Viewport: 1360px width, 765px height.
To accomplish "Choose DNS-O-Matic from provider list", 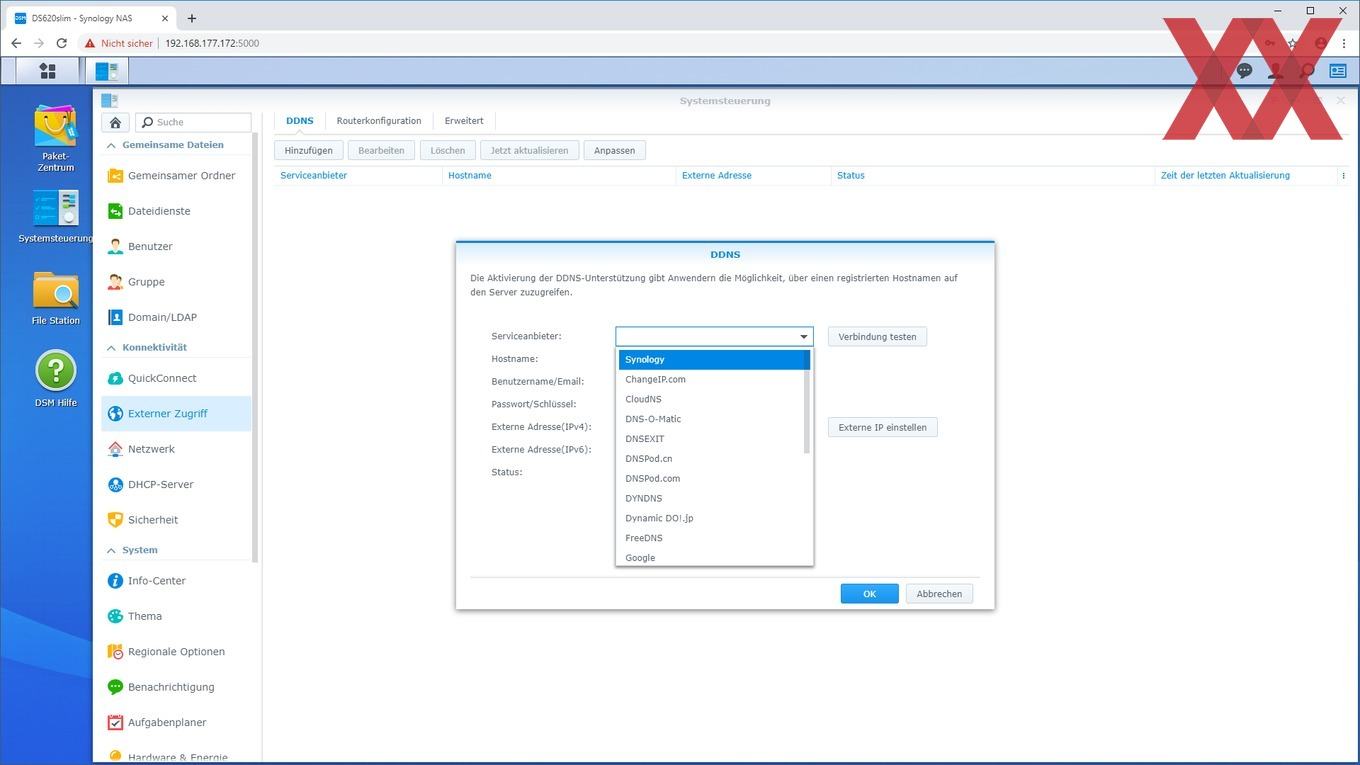I will point(711,419).
